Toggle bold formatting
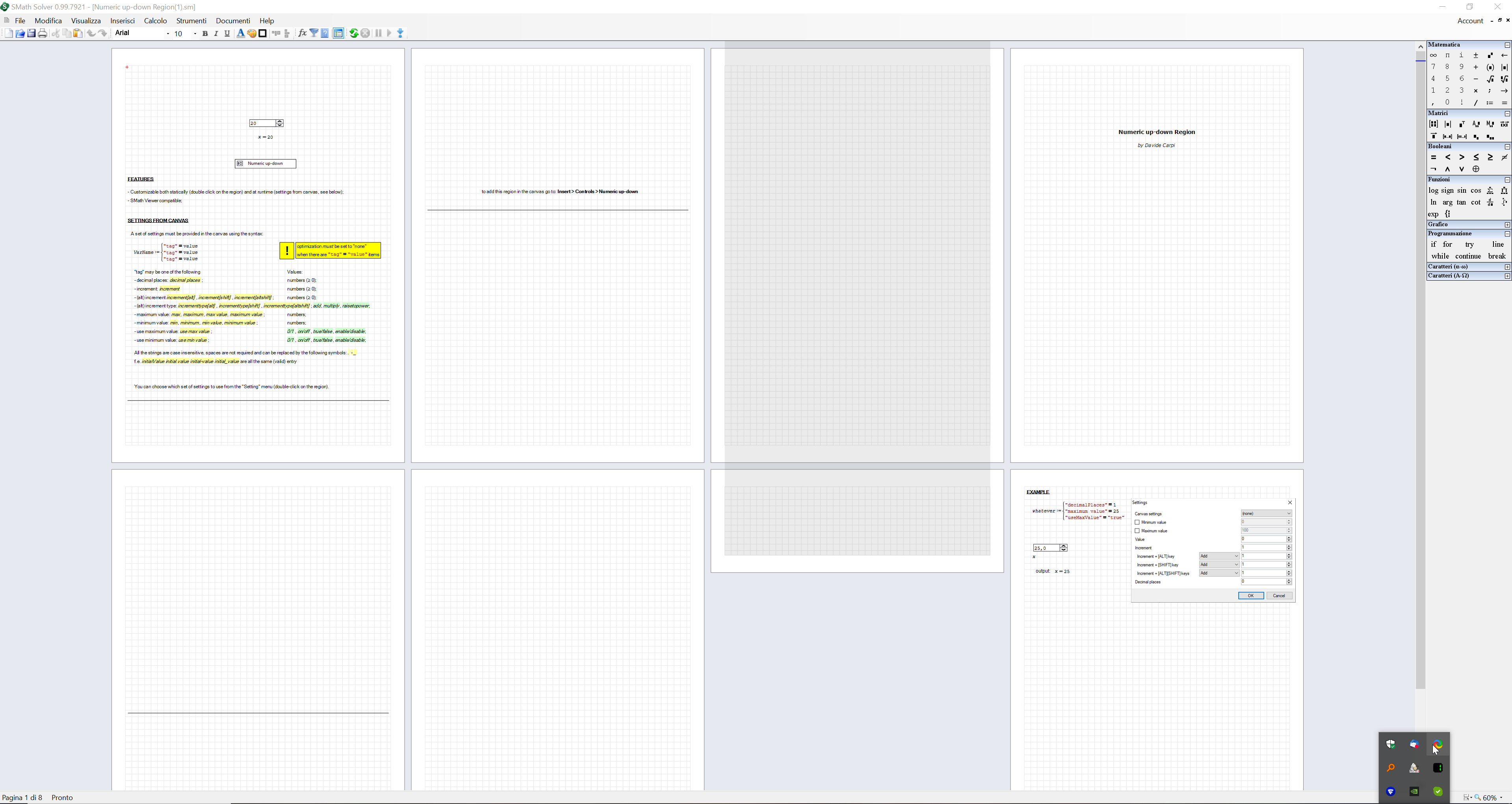The height and width of the screenshot is (804, 1512). tap(205, 33)
